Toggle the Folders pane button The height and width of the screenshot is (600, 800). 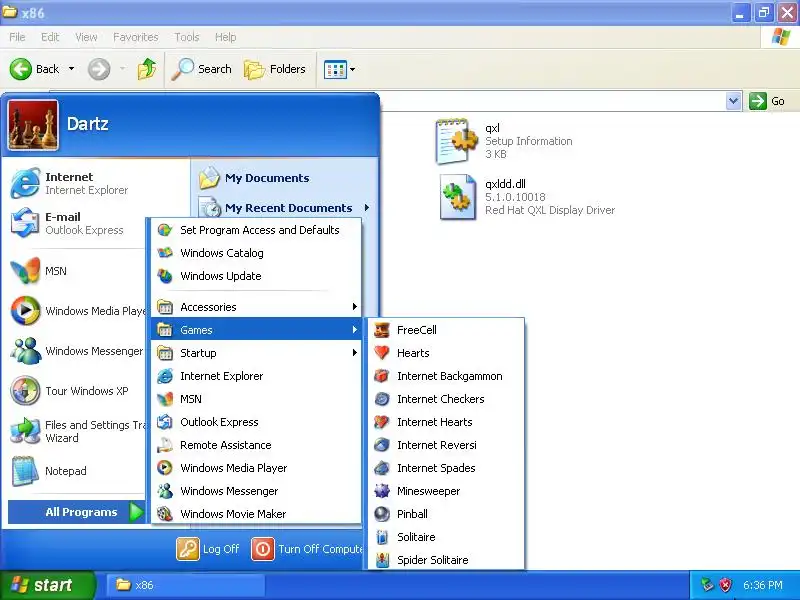pos(274,69)
